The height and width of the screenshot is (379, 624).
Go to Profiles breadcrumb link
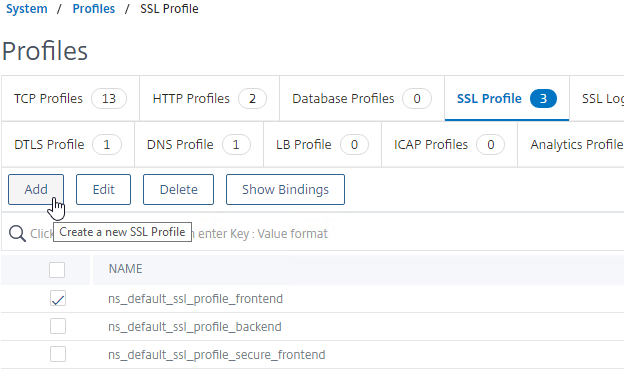click(x=94, y=9)
